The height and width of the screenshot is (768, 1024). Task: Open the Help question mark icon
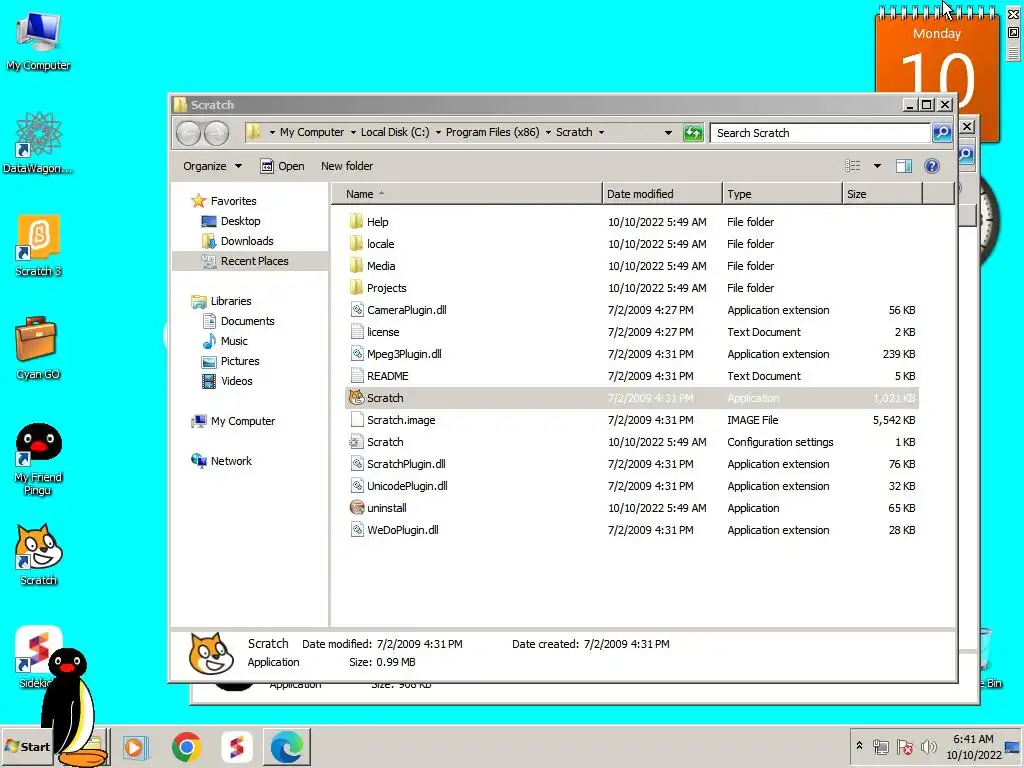[932, 166]
